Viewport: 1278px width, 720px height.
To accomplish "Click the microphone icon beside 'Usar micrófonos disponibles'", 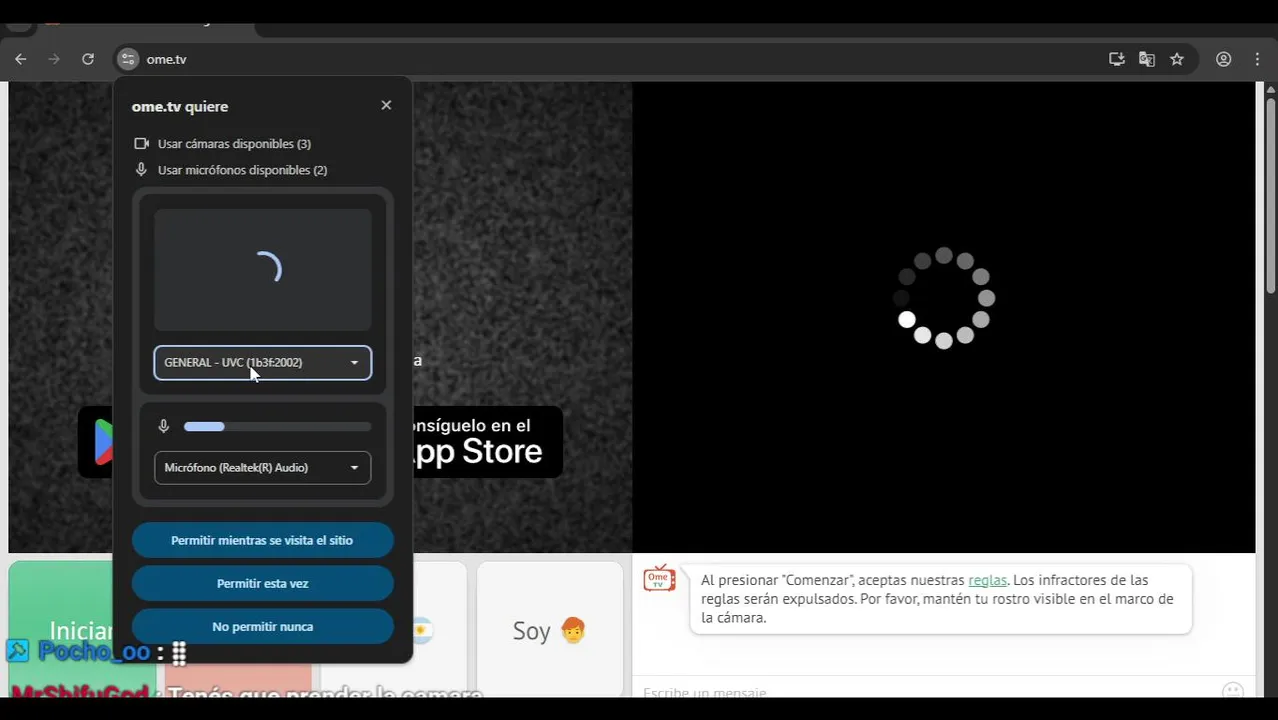I will 141,169.
